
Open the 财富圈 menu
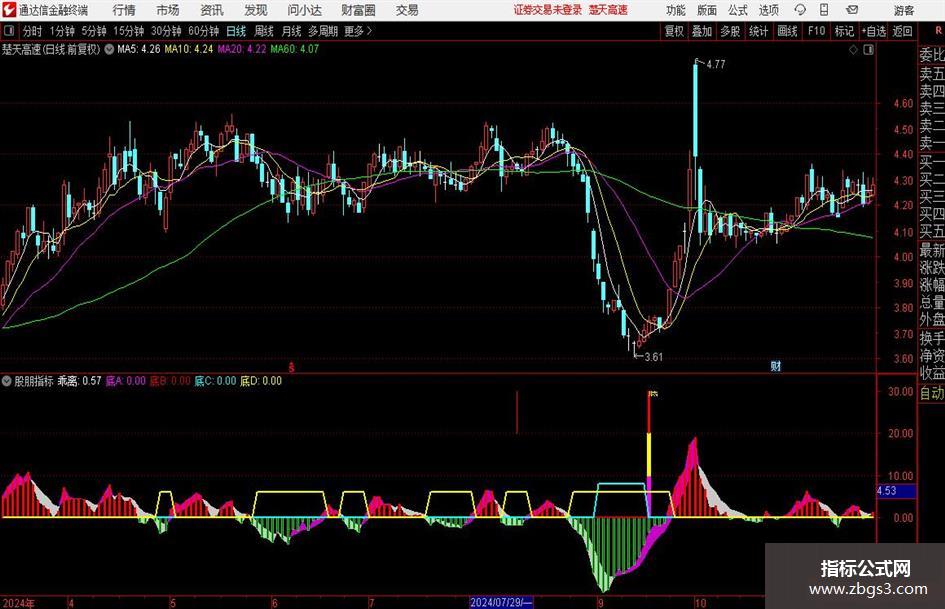[x=358, y=10]
